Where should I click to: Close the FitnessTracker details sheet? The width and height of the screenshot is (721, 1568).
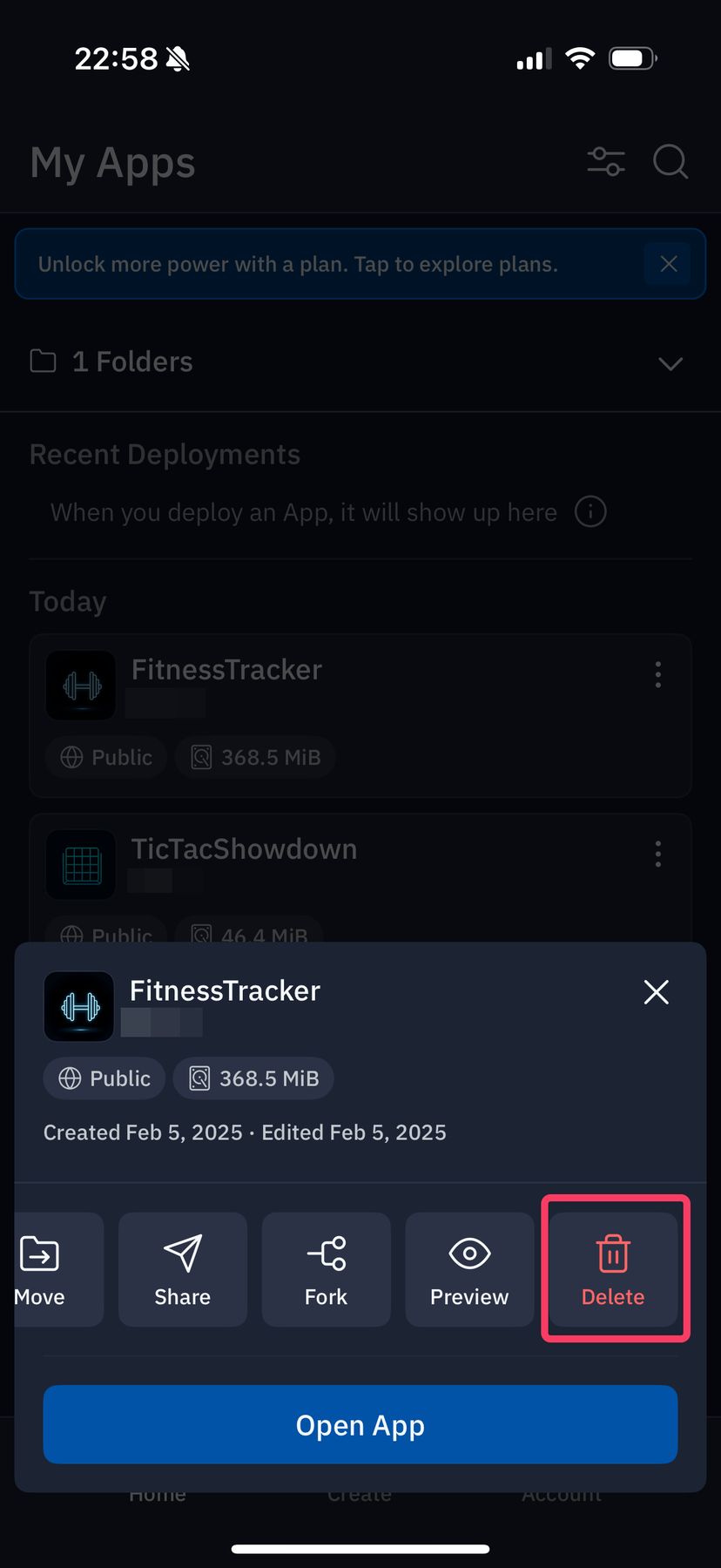pyautogui.click(x=656, y=991)
